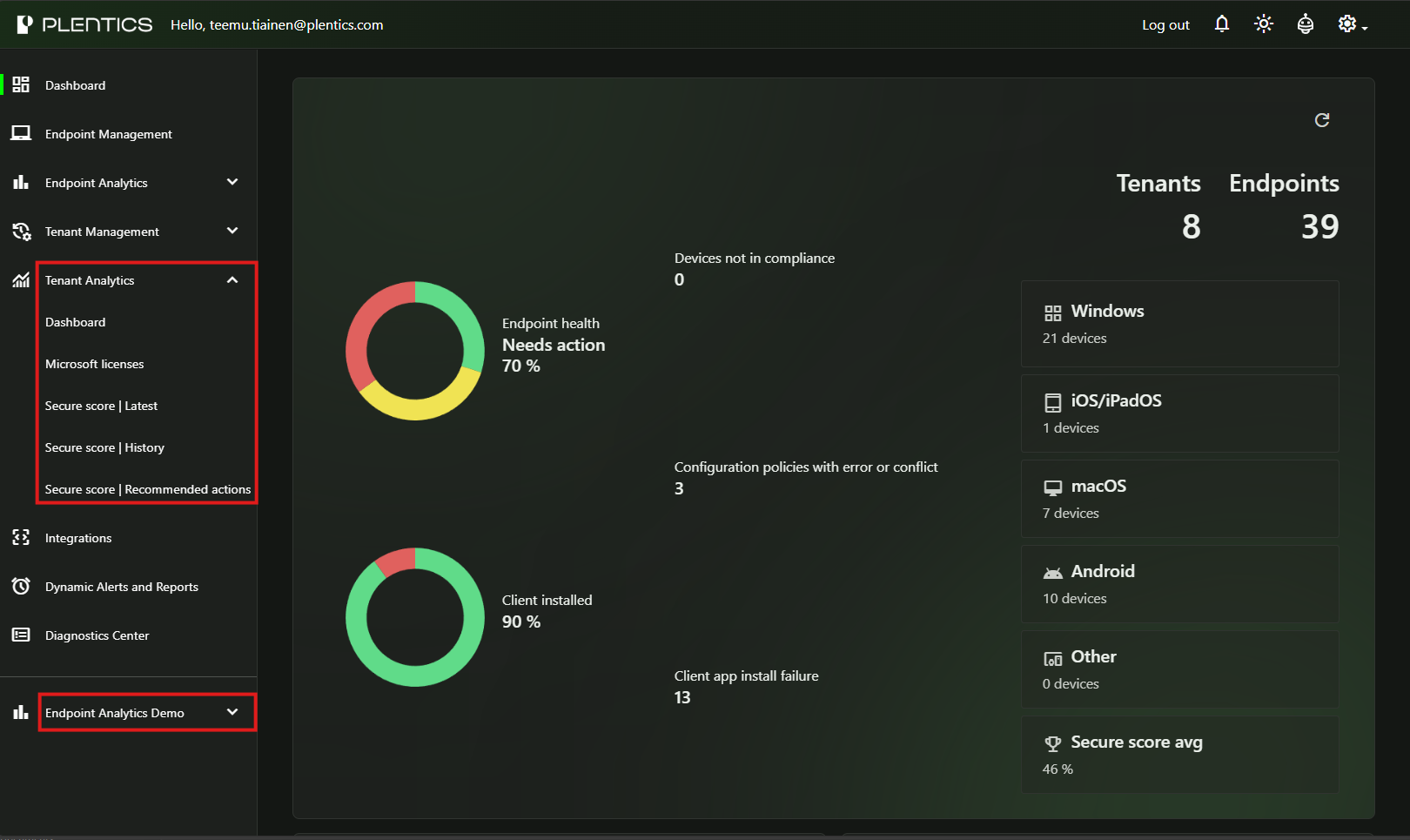The width and height of the screenshot is (1410, 840).
Task: Select Secure score | Recommended actions
Action: point(148,489)
